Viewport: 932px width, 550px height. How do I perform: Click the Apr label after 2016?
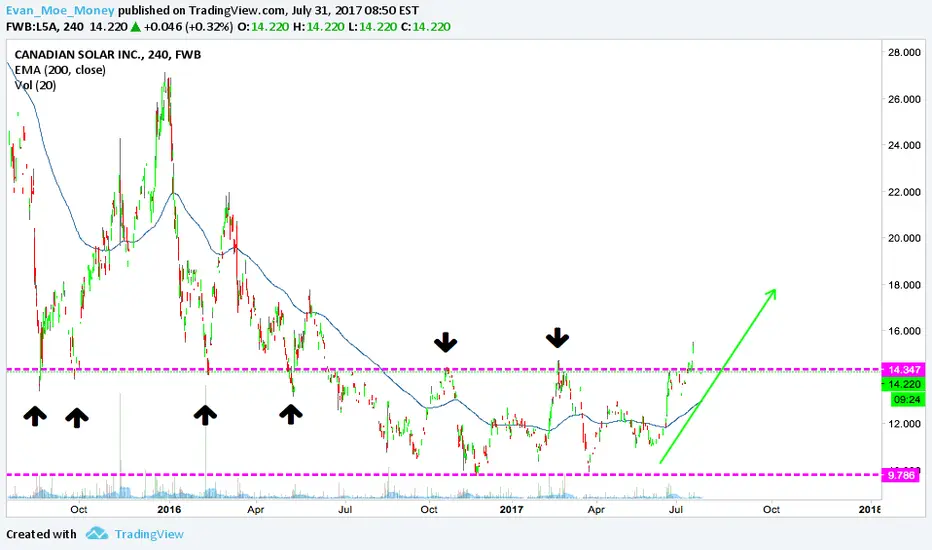[x=256, y=510]
